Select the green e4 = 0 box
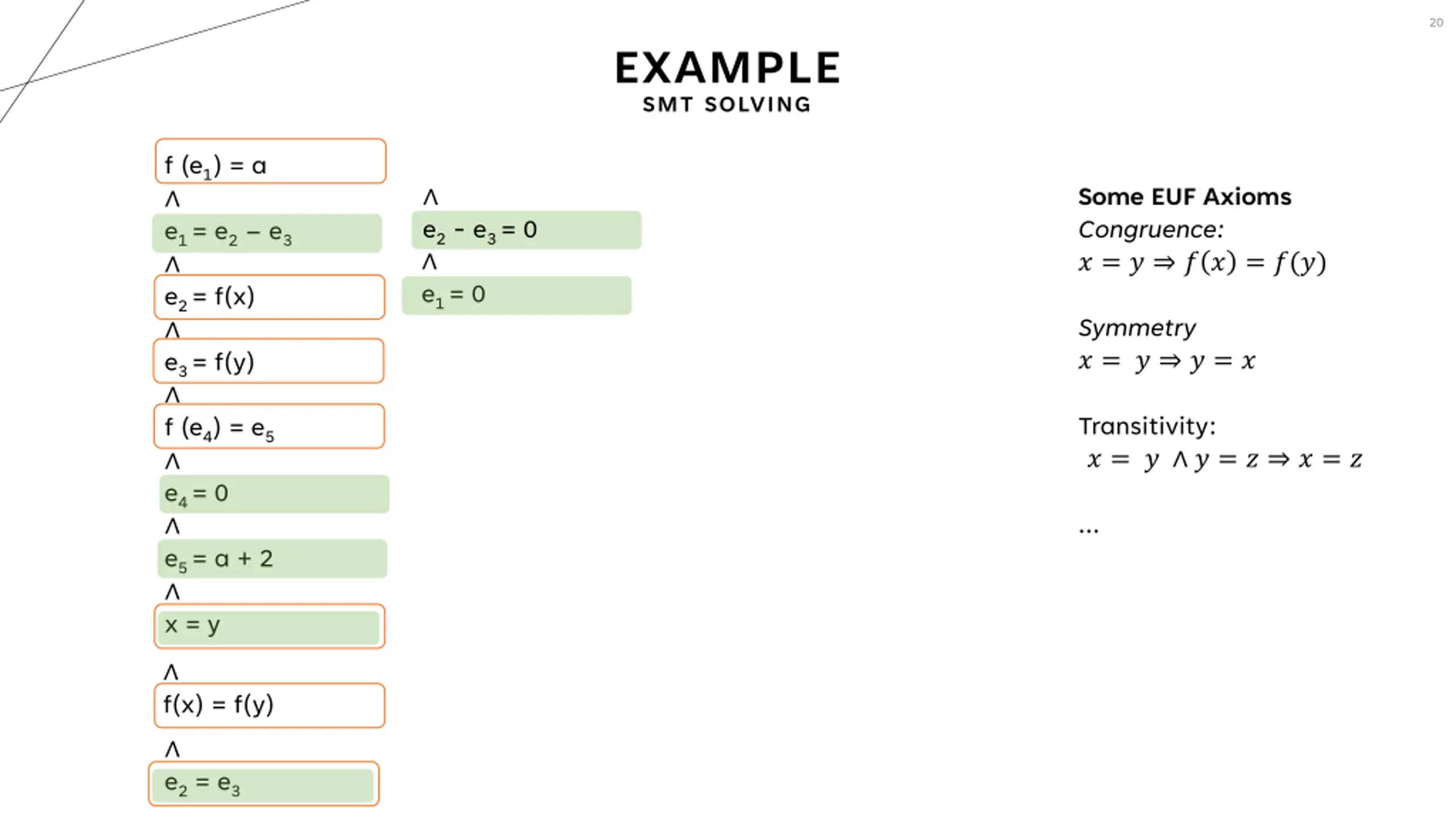The width and height of the screenshot is (1456, 819). 274,494
